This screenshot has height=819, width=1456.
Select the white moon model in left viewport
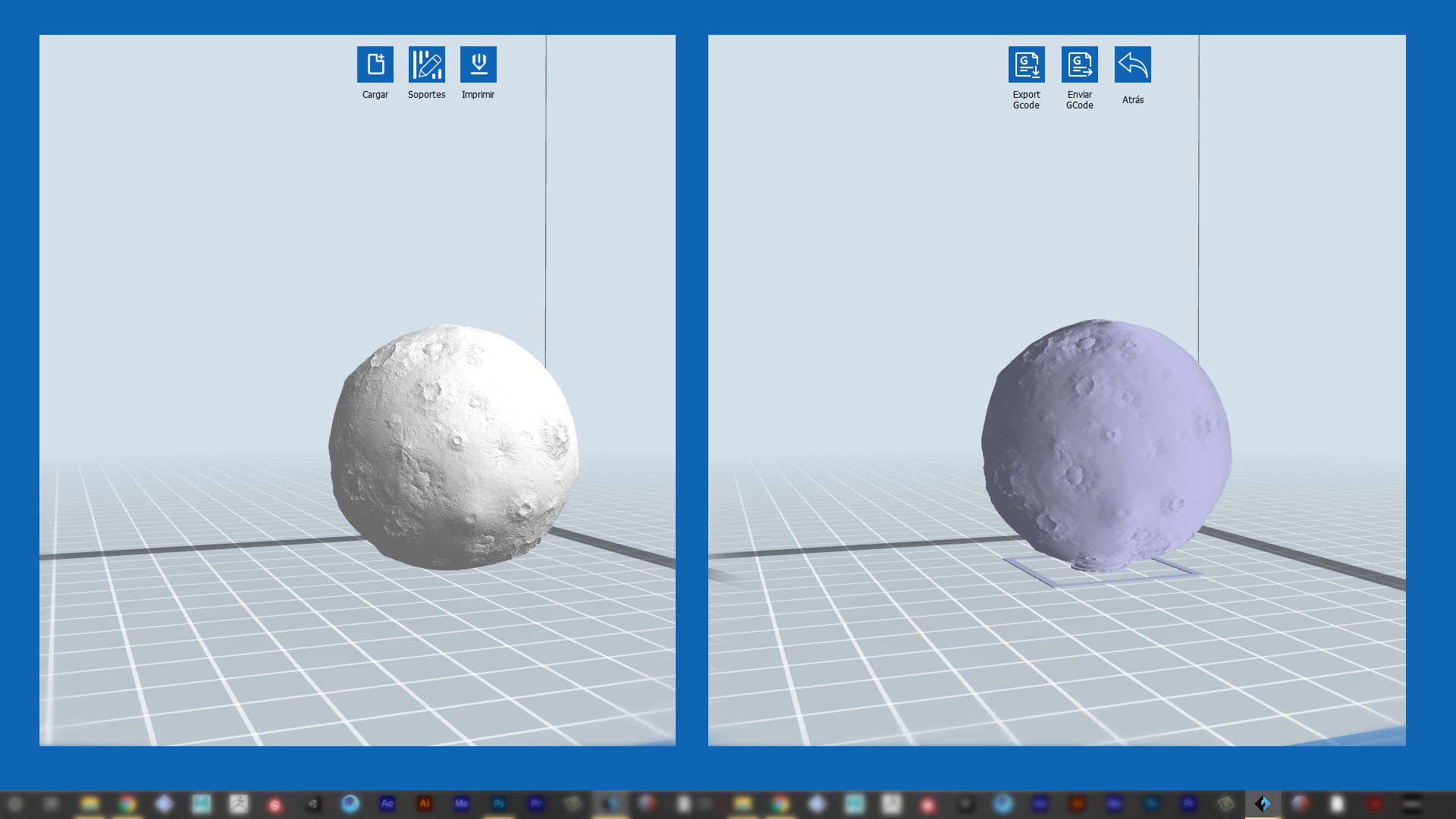pos(453,447)
